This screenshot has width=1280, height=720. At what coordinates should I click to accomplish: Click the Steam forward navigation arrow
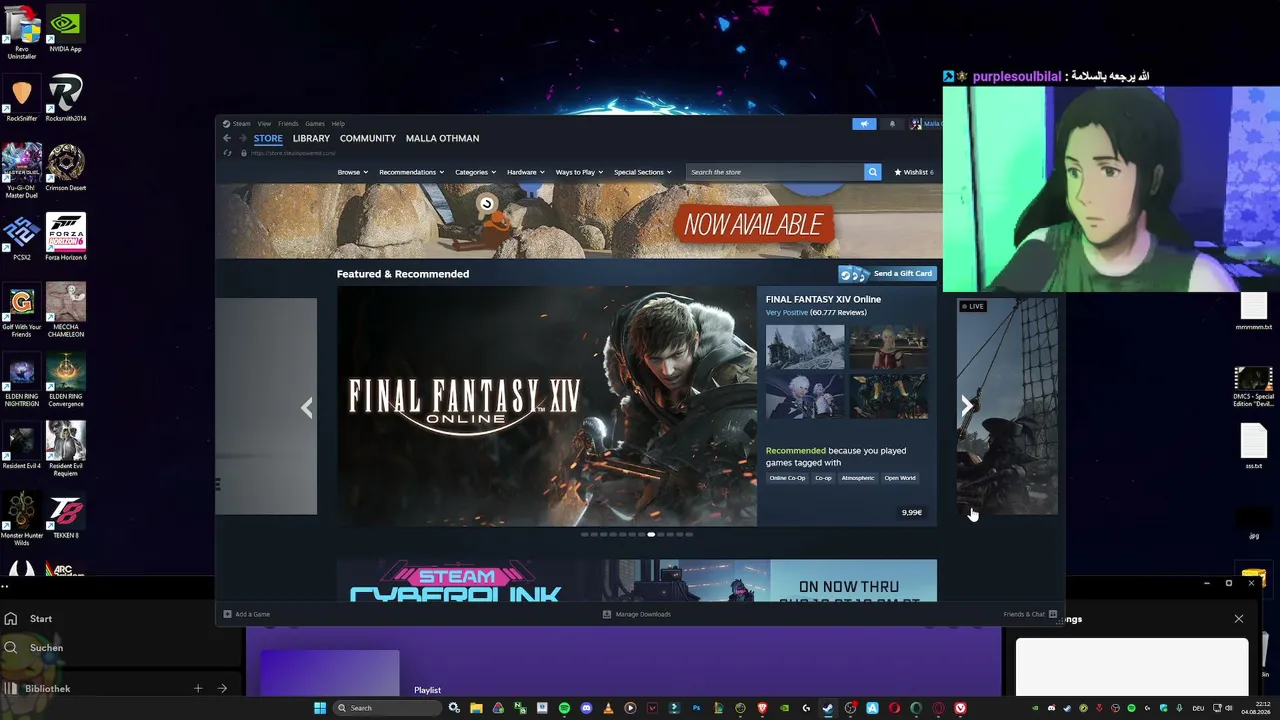pos(242,138)
